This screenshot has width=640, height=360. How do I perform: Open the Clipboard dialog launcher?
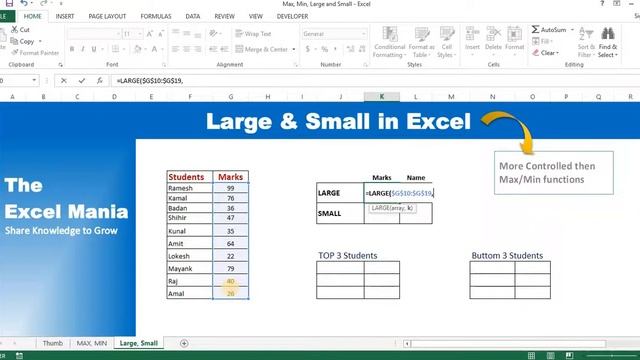point(60,64)
